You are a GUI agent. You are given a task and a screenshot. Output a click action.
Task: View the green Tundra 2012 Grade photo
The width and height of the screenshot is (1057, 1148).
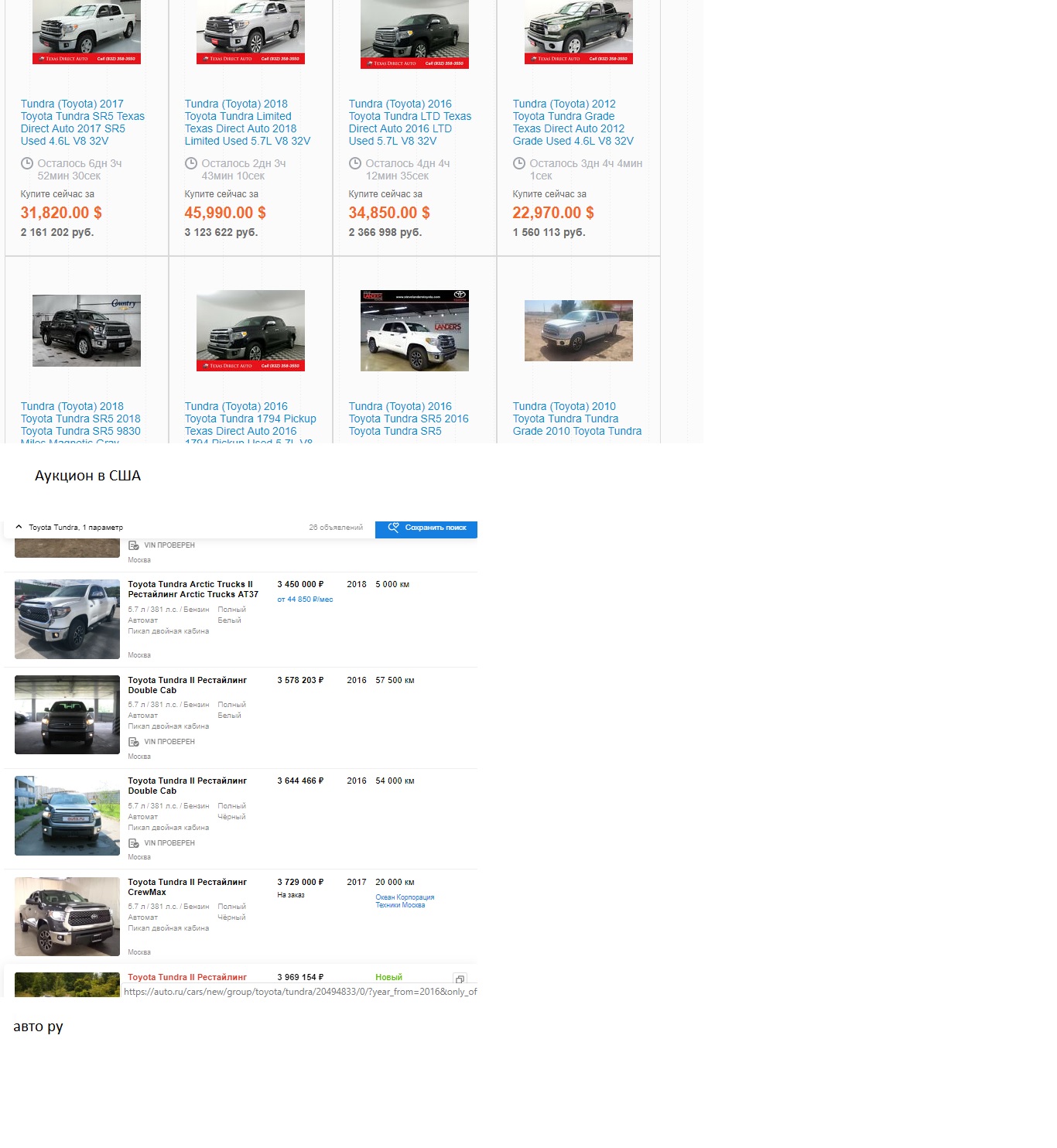point(579,32)
